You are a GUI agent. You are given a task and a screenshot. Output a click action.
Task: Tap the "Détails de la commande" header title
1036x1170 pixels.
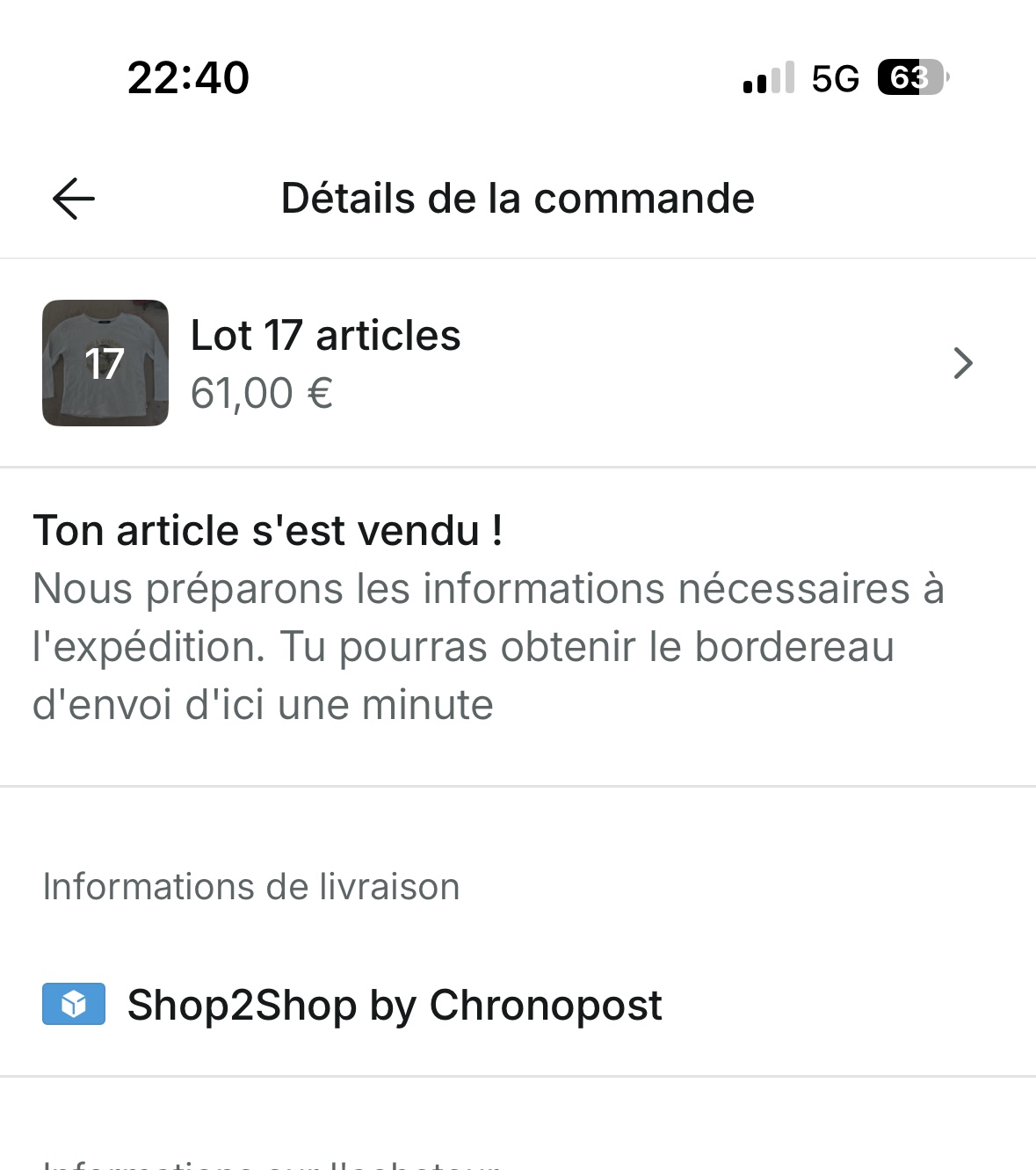(x=518, y=198)
